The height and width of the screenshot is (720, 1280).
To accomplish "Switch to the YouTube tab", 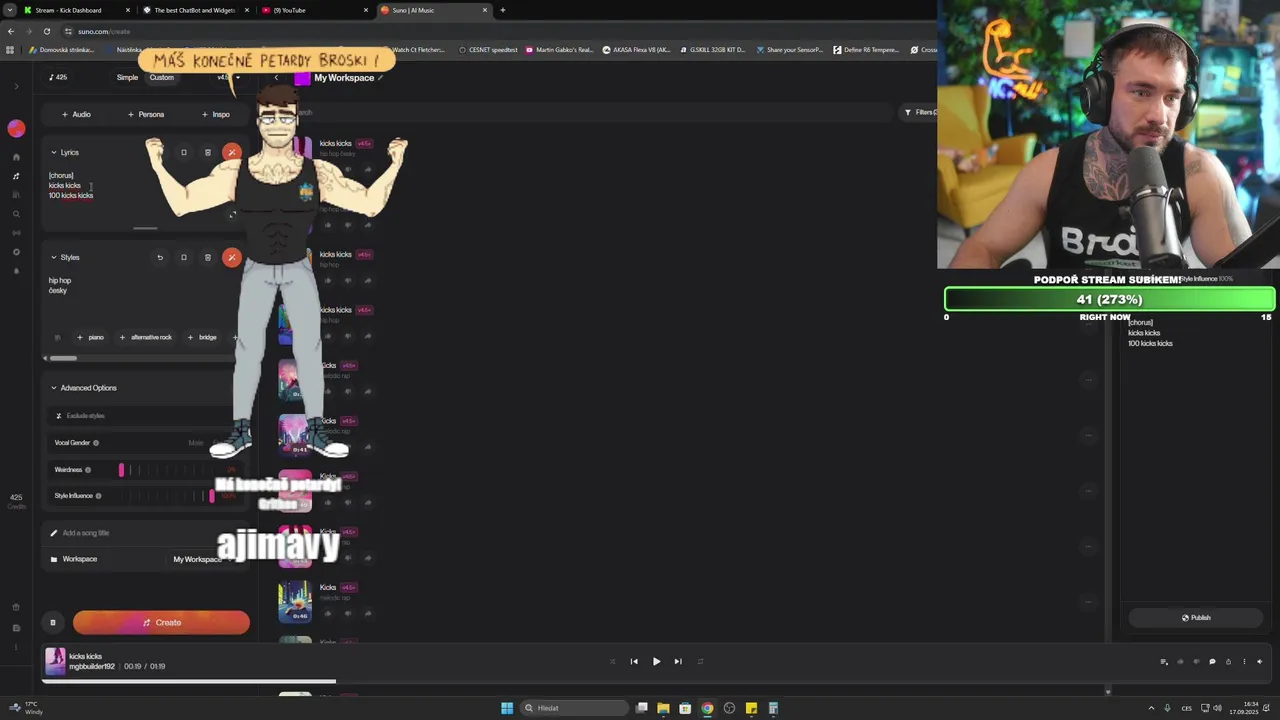I will (x=314, y=10).
